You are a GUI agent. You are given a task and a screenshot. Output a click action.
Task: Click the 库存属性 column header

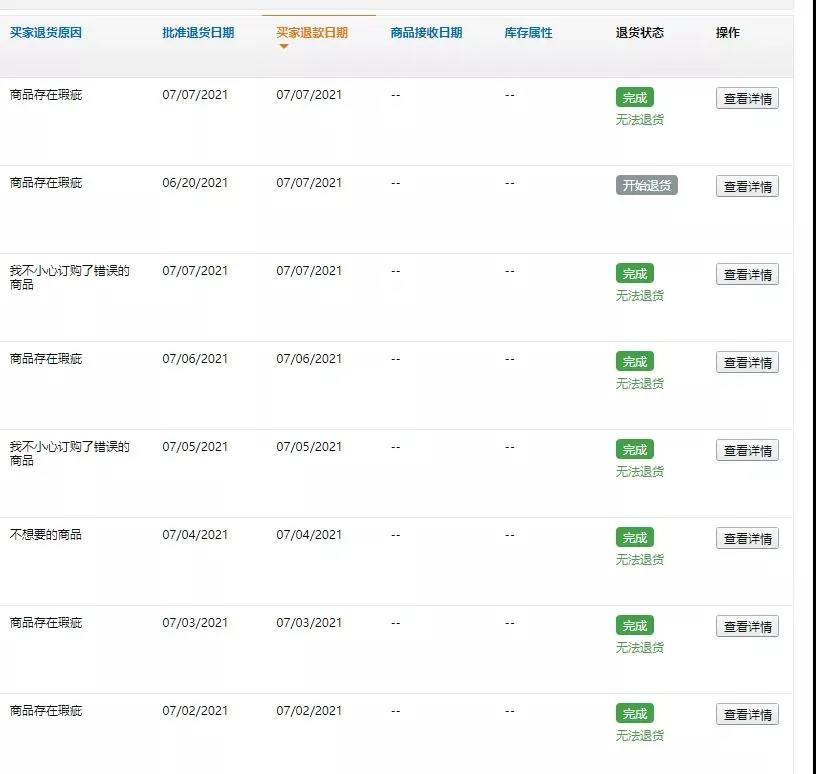pyautogui.click(x=528, y=32)
